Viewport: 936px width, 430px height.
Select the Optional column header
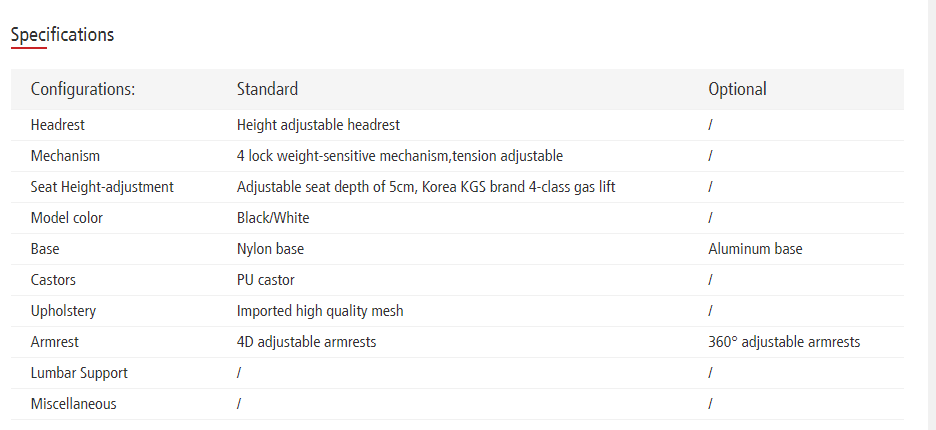[737, 89]
